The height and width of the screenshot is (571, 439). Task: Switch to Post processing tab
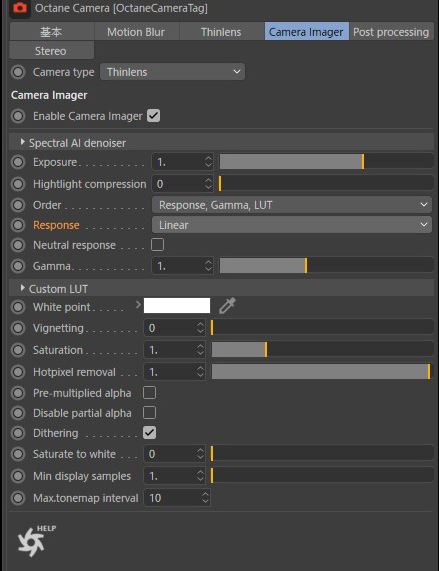coord(391,32)
